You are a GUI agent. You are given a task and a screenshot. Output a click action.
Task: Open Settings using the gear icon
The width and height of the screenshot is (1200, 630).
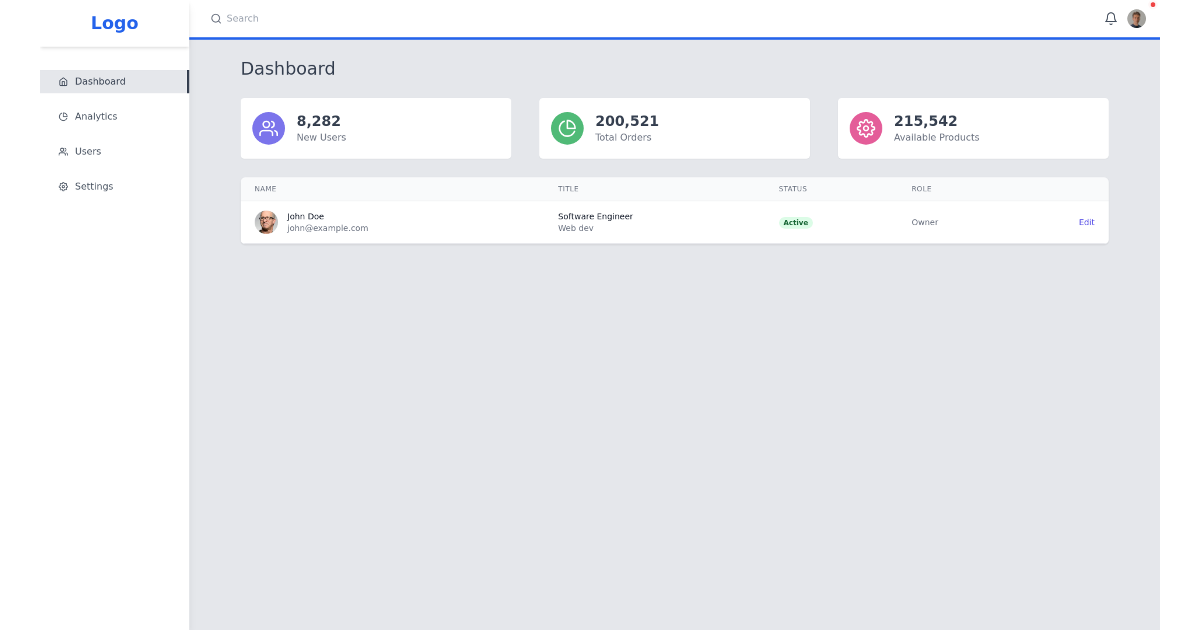tap(62, 186)
